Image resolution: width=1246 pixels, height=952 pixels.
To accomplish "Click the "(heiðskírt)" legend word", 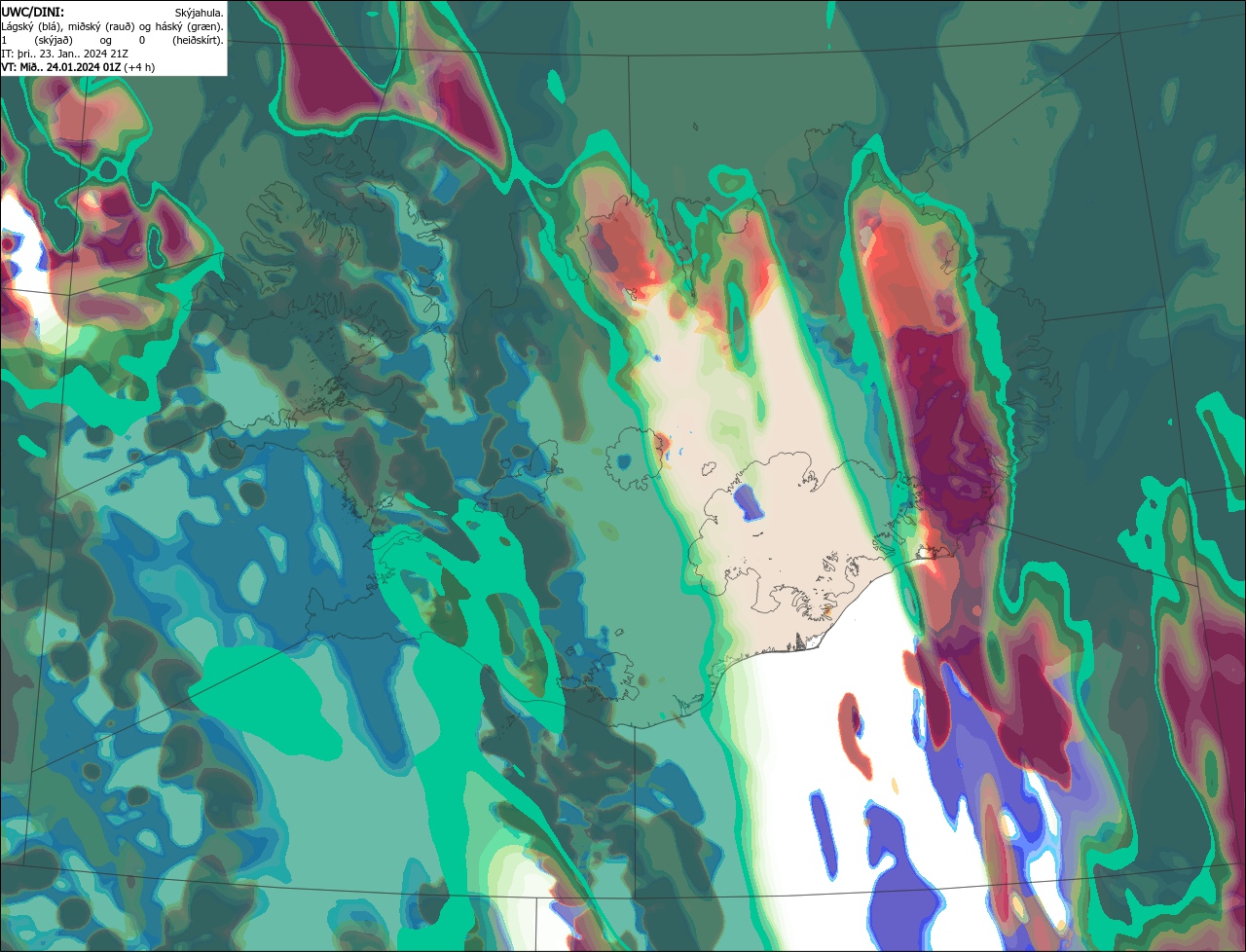I will pos(196,41).
